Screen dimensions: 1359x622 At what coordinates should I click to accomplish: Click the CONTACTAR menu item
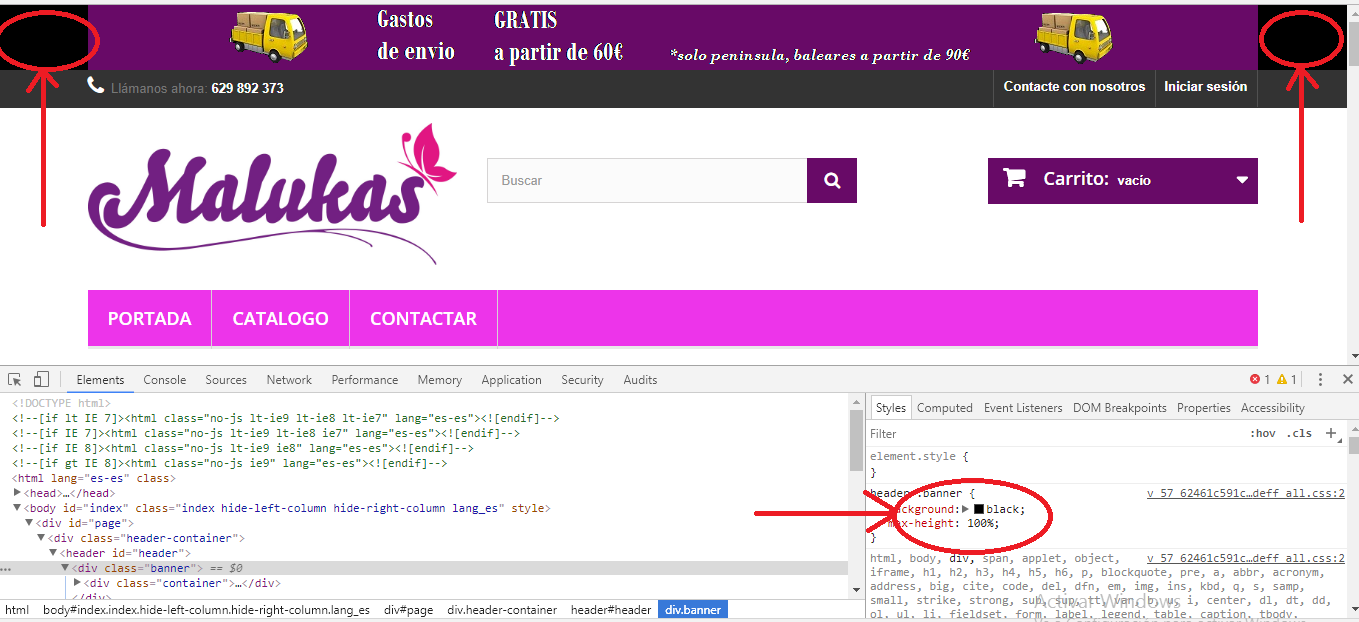pyautogui.click(x=423, y=319)
